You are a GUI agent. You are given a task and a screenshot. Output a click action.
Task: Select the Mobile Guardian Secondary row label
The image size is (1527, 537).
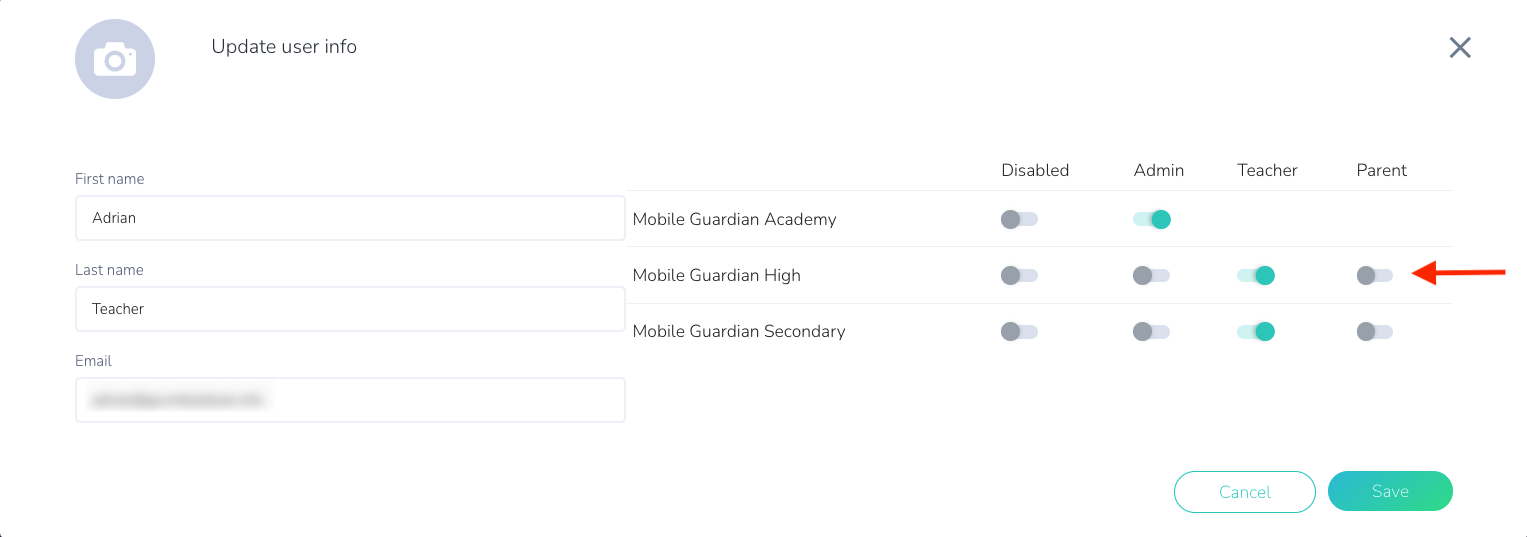[x=739, y=331]
